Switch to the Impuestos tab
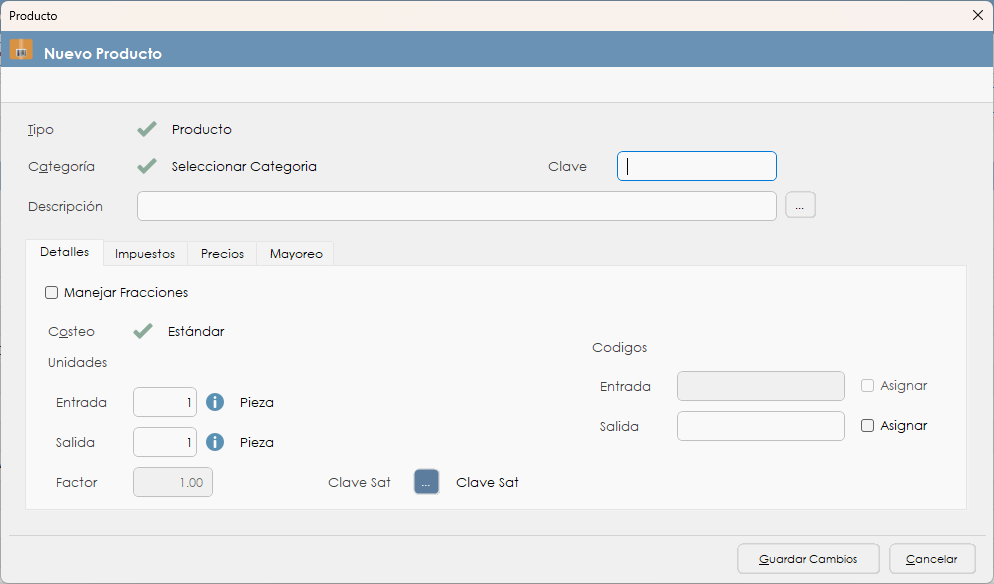994x584 pixels. [x=145, y=254]
